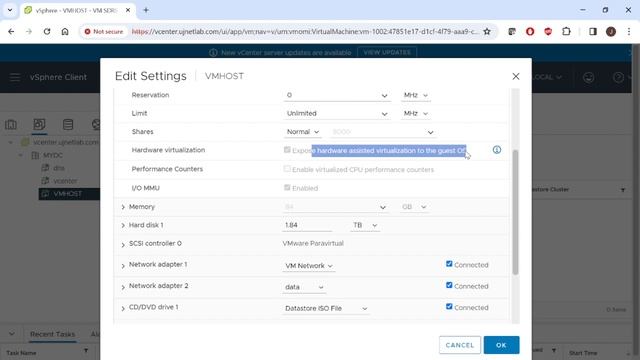Go to browser home page
The image size is (640, 360).
(65, 31)
